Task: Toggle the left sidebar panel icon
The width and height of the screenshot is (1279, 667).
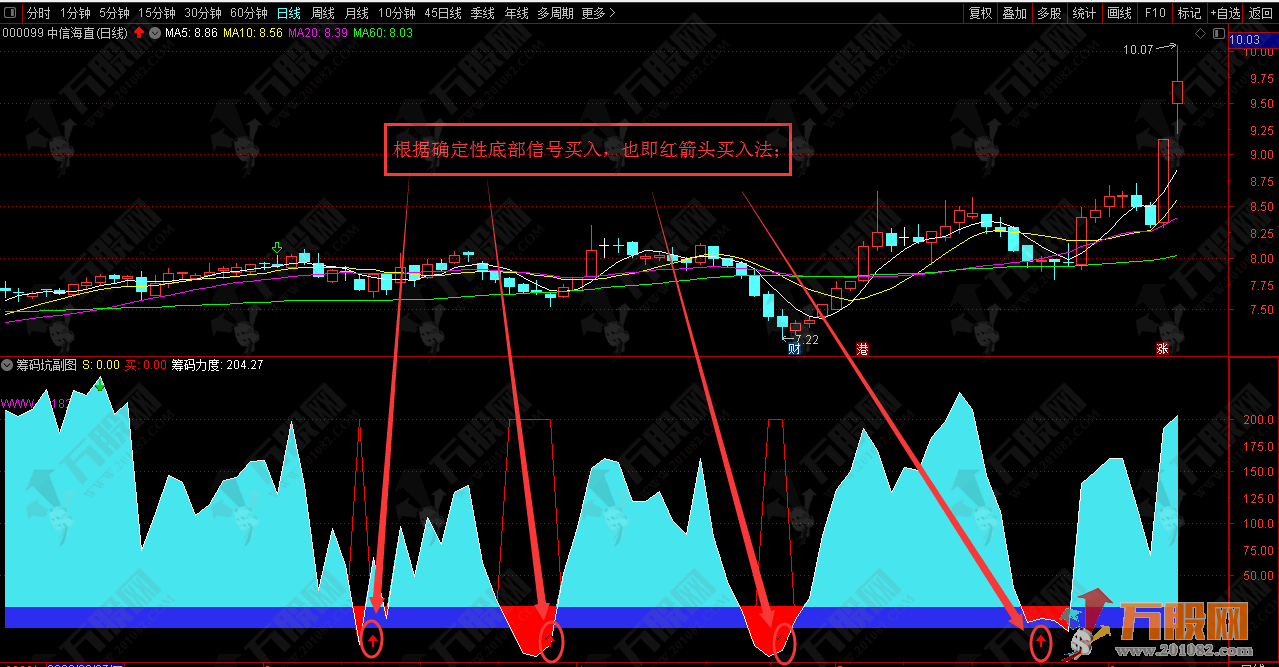Action: (11, 13)
